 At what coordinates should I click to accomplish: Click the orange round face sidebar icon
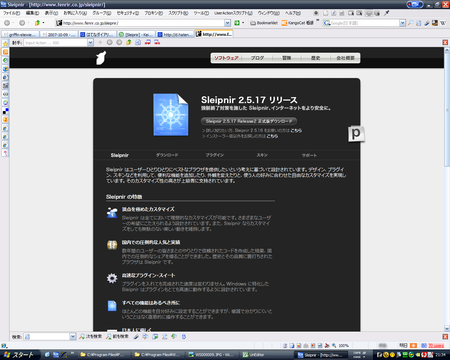pyautogui.click(x=5, y=119)
